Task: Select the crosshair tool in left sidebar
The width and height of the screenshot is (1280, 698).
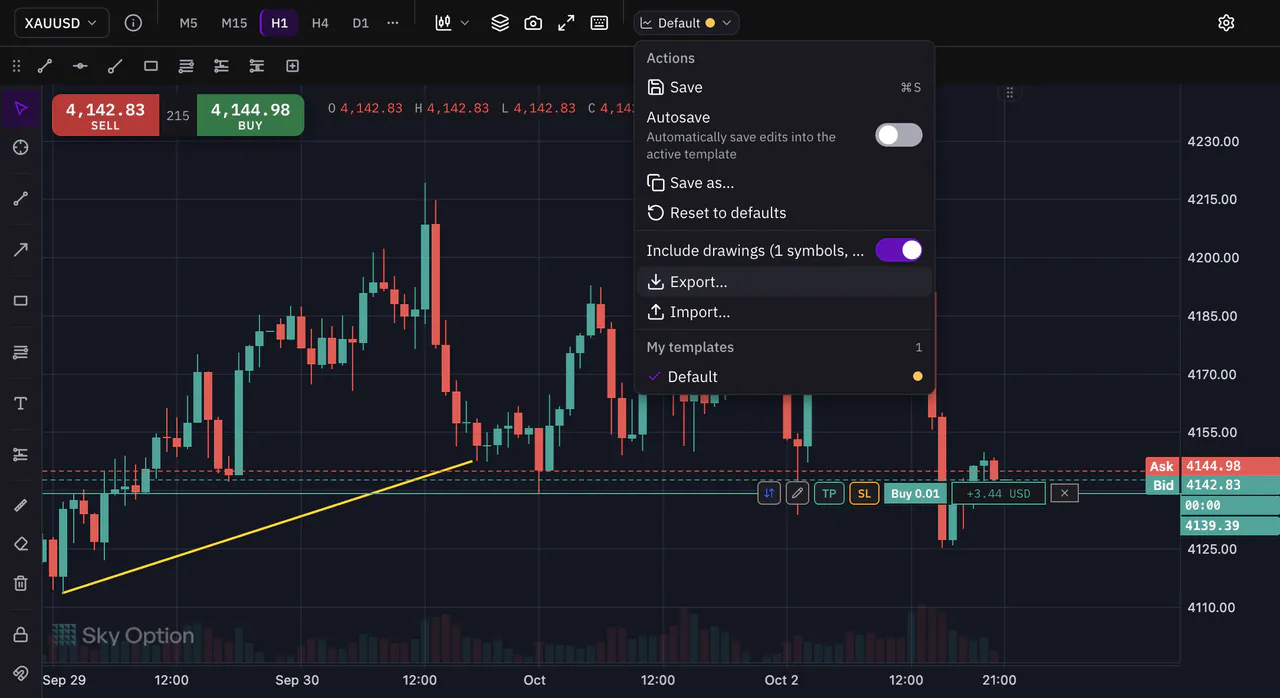Action: click(x=20, y=147)
